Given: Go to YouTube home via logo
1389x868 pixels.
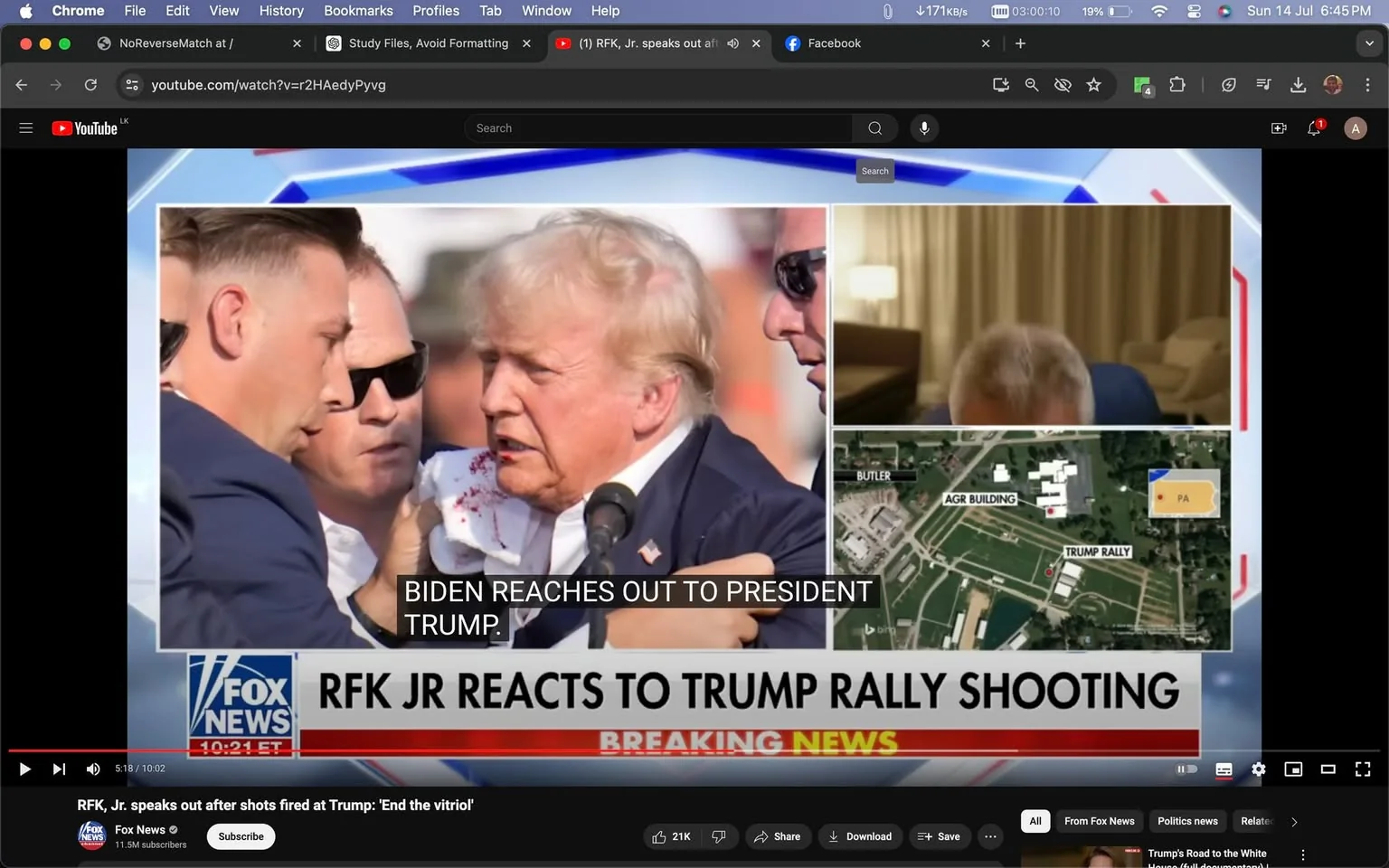Looking at the screenshot, I should pyautogui.click(x=86, y=128).
